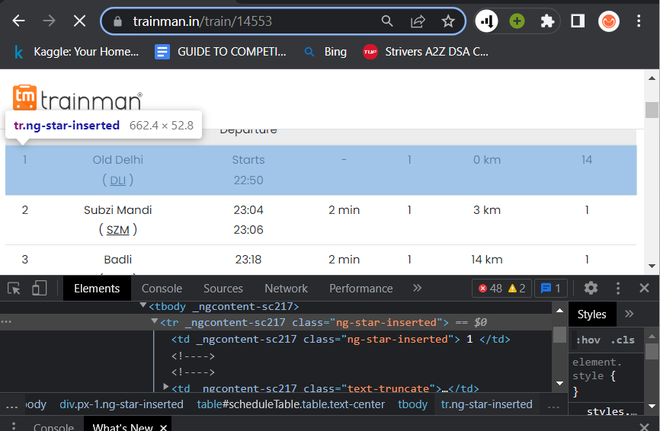This screenshot has height=431, width=660.
Task: Click the 3 km distance cell
Action: [x=487, y=210]
